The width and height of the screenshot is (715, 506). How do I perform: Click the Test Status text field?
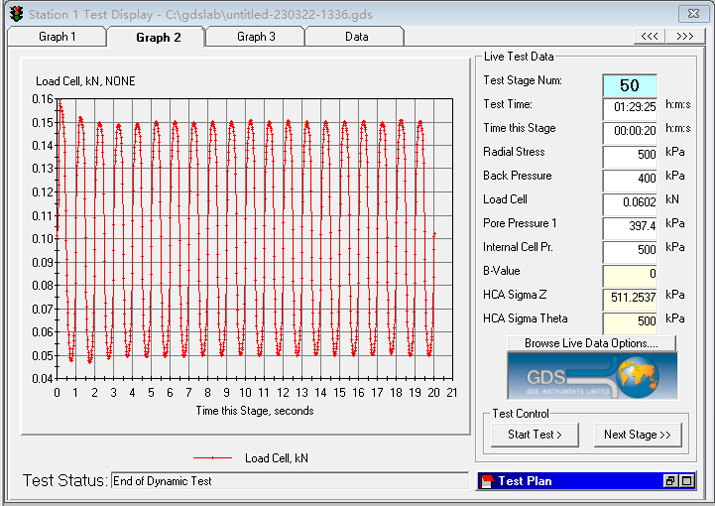(288, 481)
